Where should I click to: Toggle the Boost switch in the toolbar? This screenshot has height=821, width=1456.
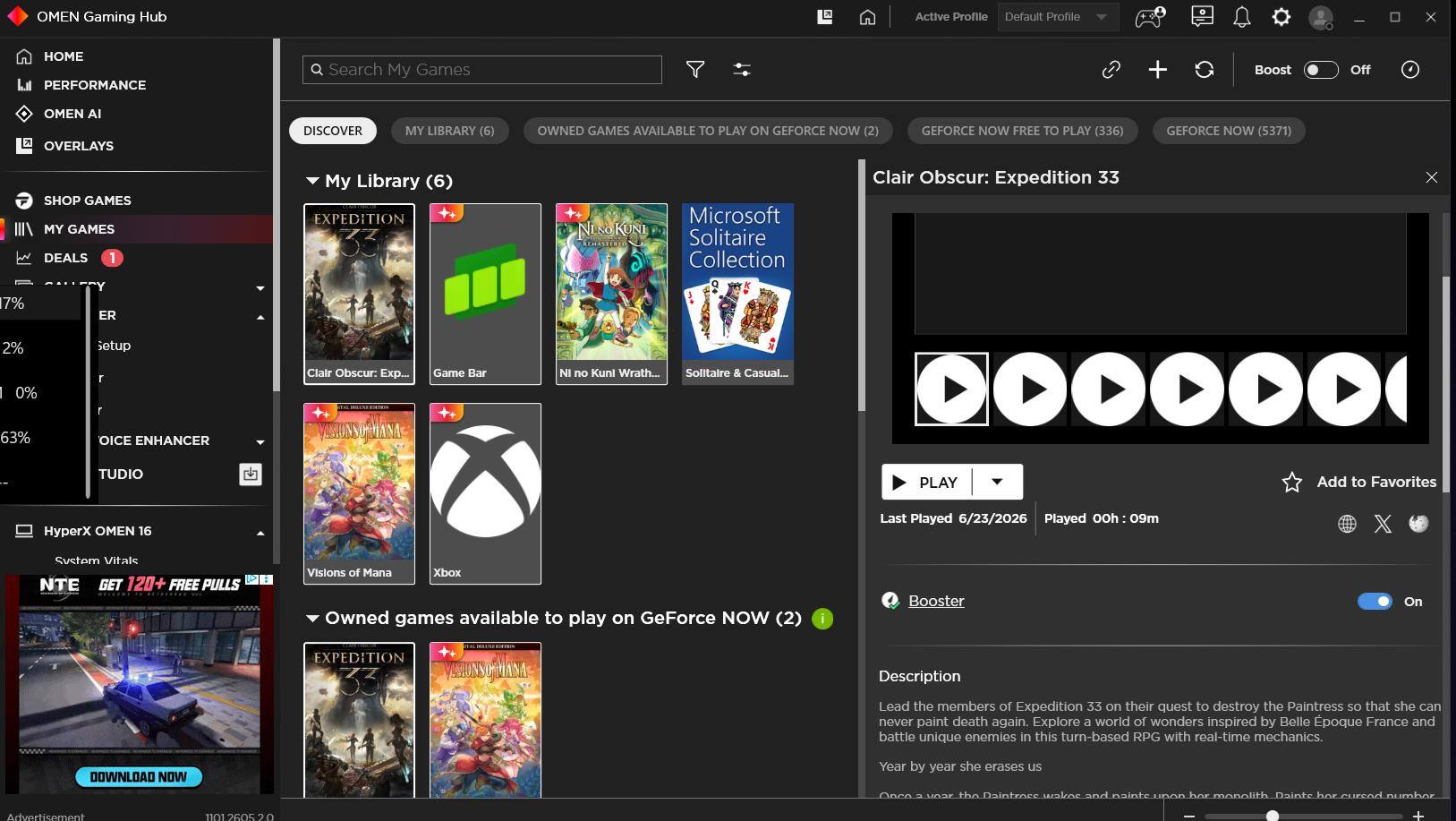pyautogui.click(x=1321, y=70)
